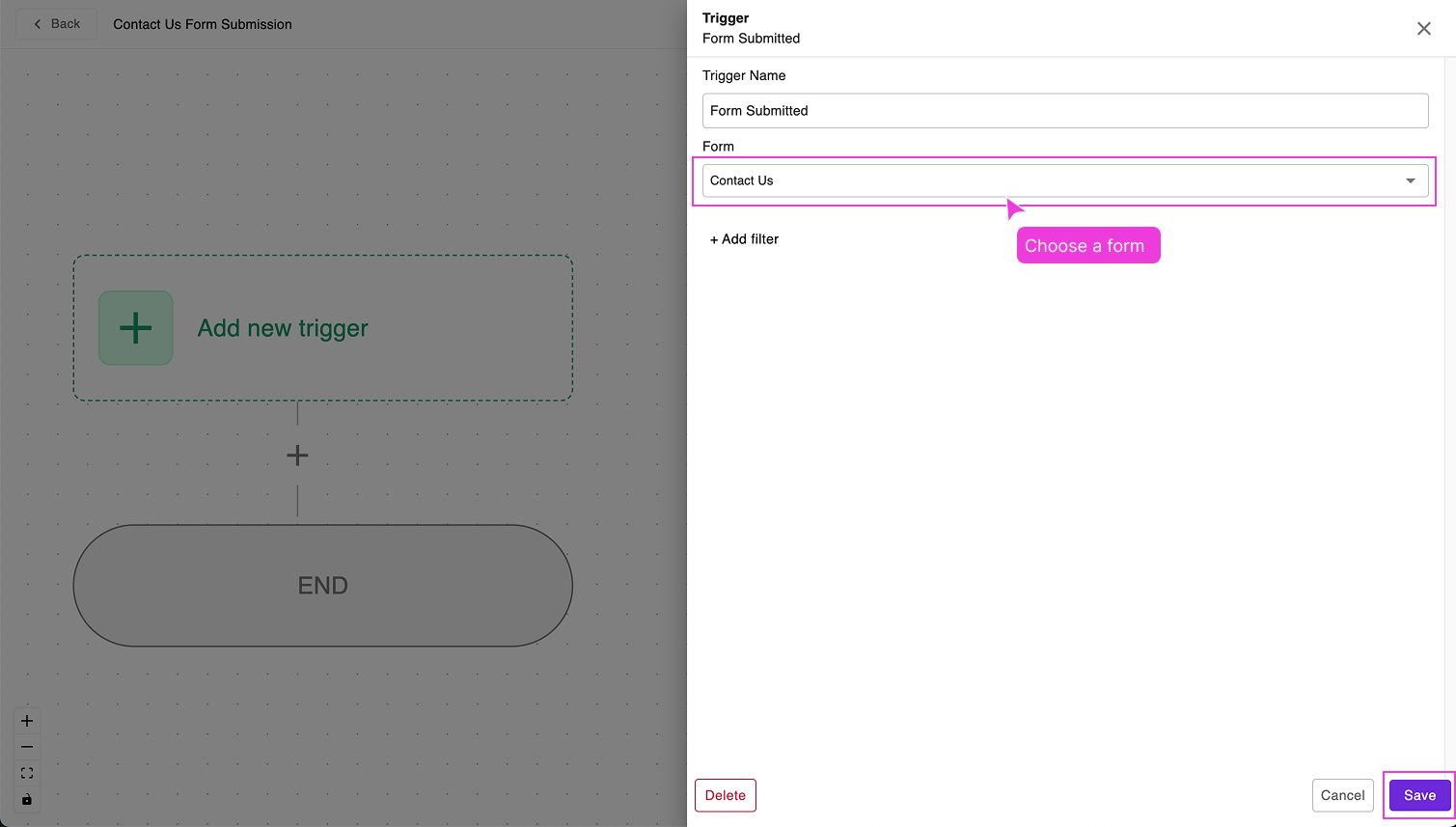The width and height of the screenshot is (1456, 827).
Task: Click the green plus inside Add new trigger
Action: click(x=135, y=327)
